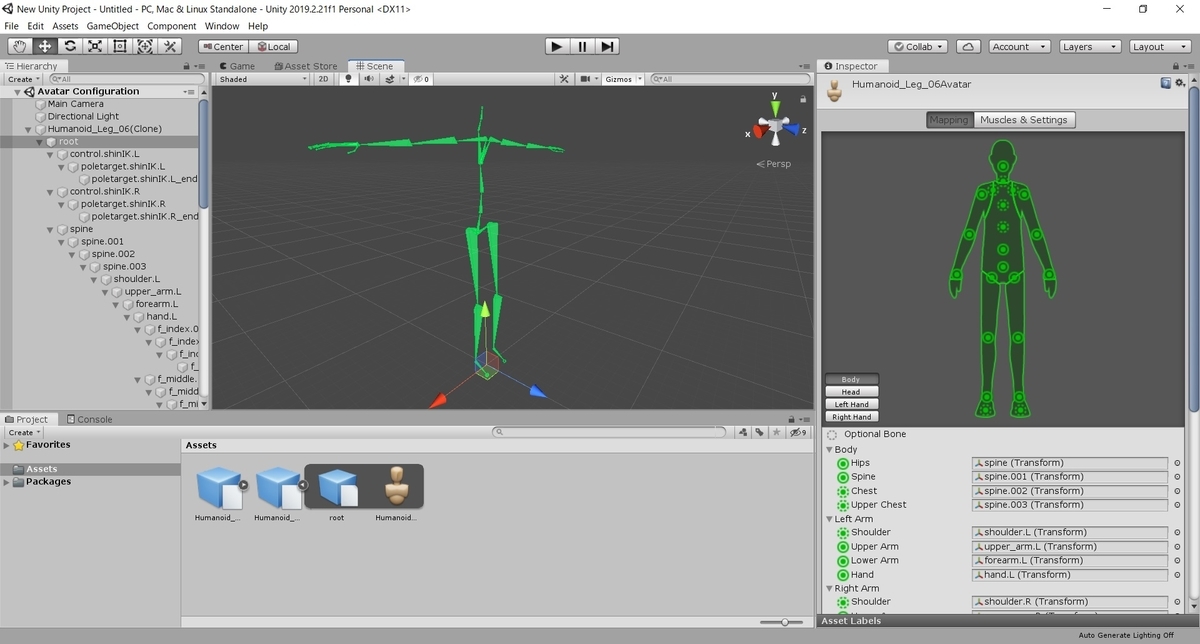Collapse the Left Arm section
The image size is (1200, 644).
pos(829,519)
